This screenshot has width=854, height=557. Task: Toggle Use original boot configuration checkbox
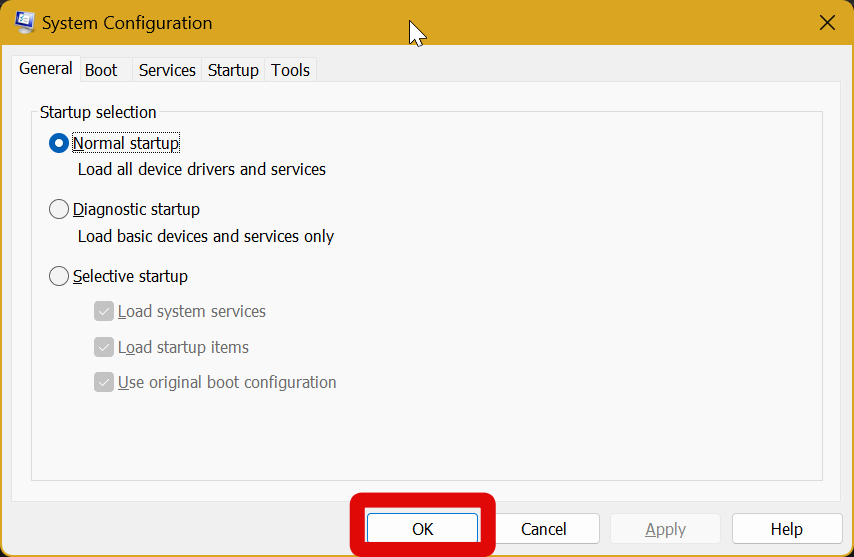pos(104,382)
